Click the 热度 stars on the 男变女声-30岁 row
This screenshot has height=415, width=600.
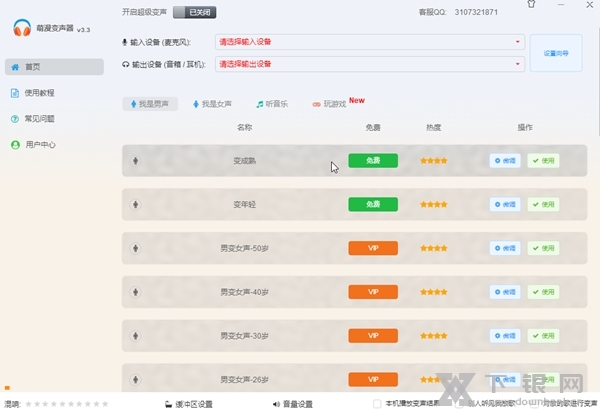pyautogui.click(x=434, y=336)
